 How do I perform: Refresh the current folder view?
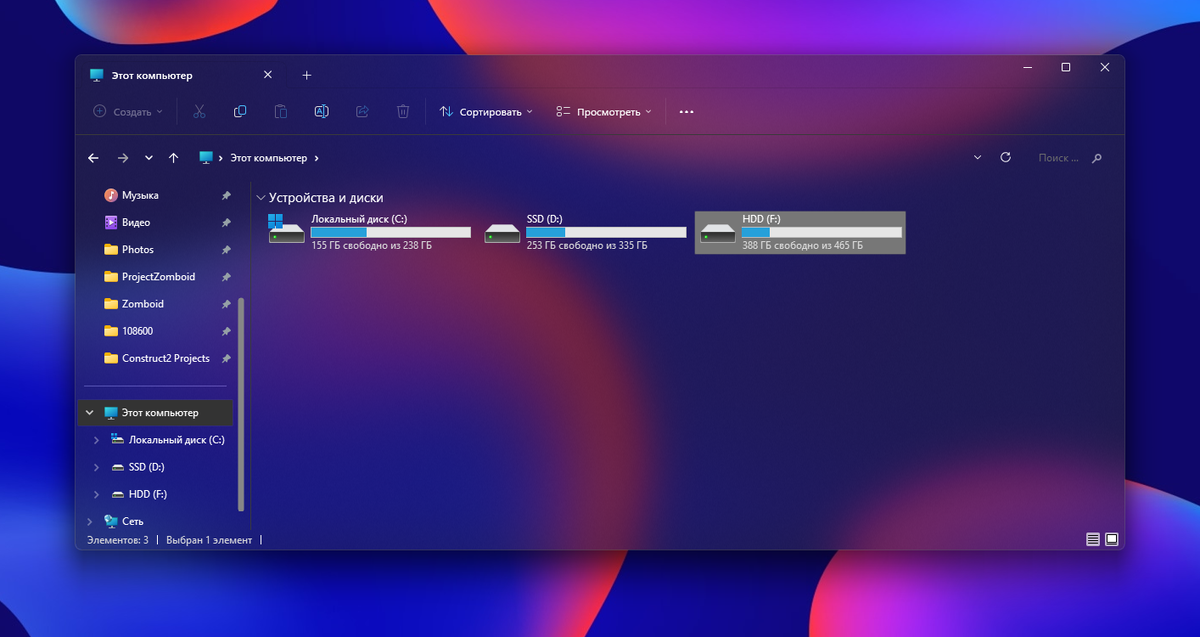coord(1005,157)
